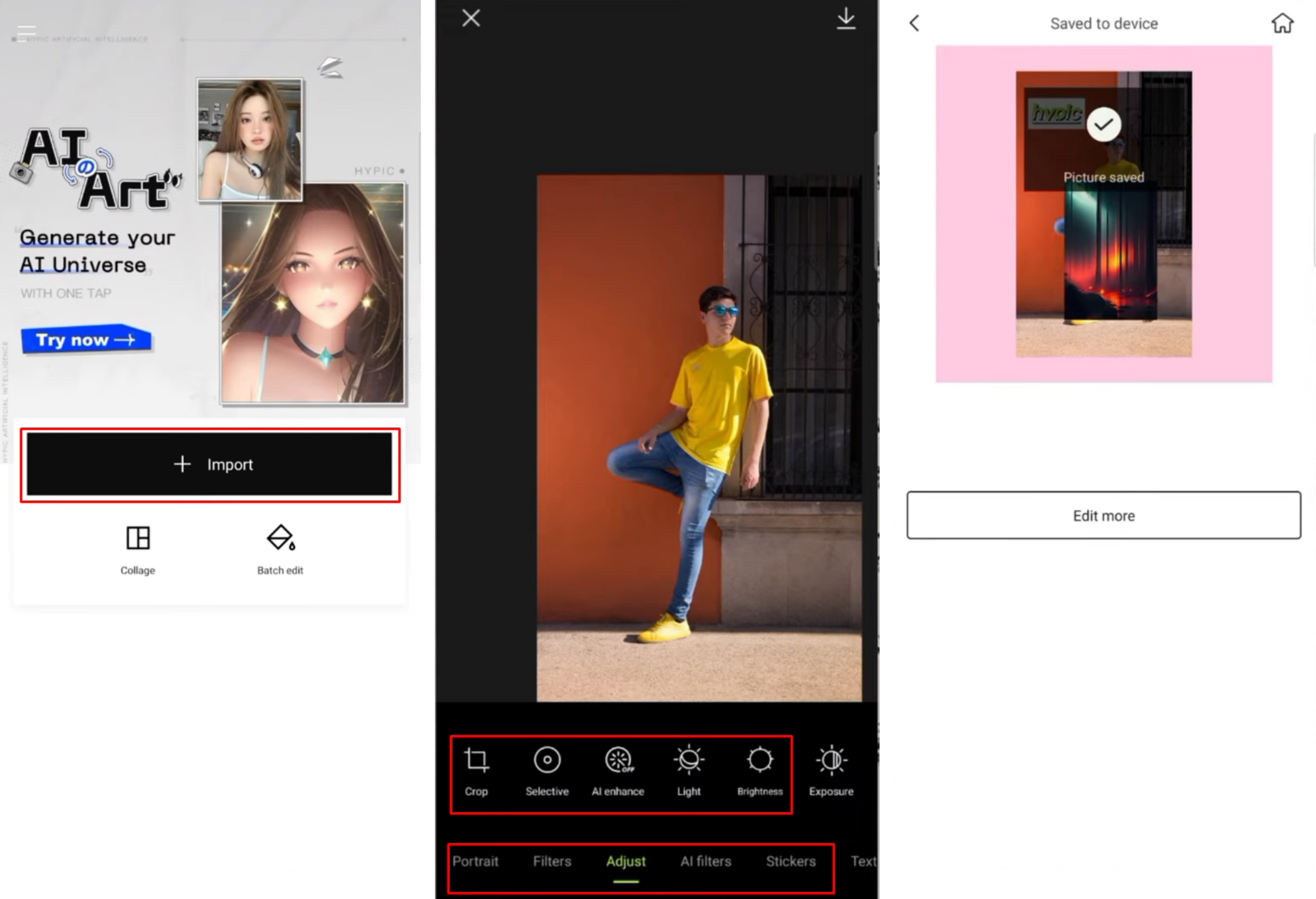Tap the Edit more button

(1103, 515)
